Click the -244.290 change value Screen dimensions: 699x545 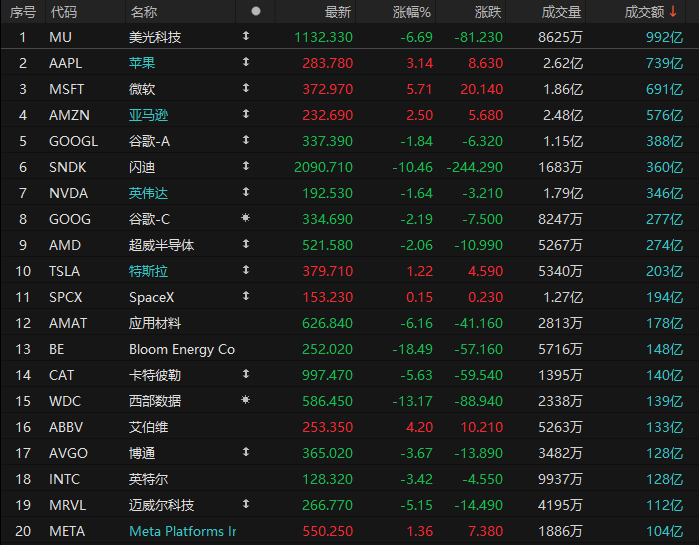(x=475, y=168)
